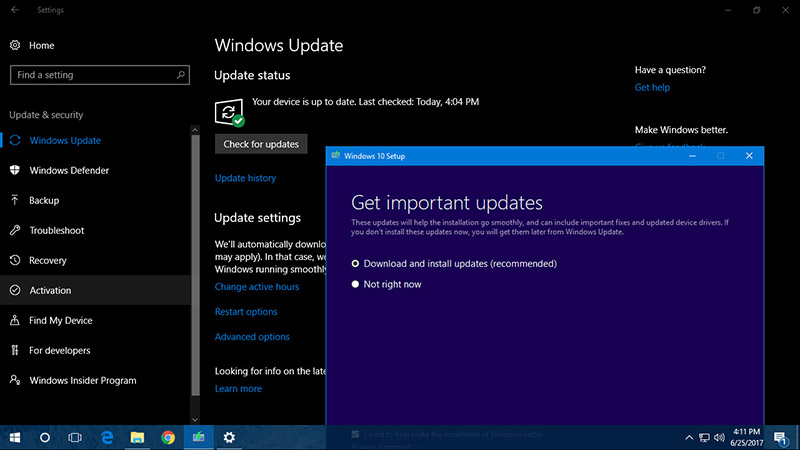Open Restart options link
Image resolution: width=800 pixels, height=450 pixels.
246,312
